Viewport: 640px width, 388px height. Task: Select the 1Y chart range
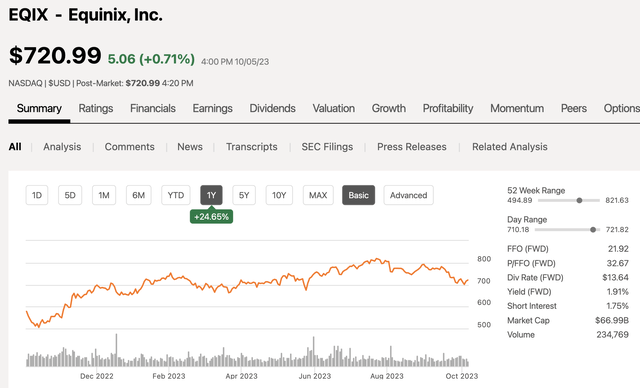click(211, 195)
